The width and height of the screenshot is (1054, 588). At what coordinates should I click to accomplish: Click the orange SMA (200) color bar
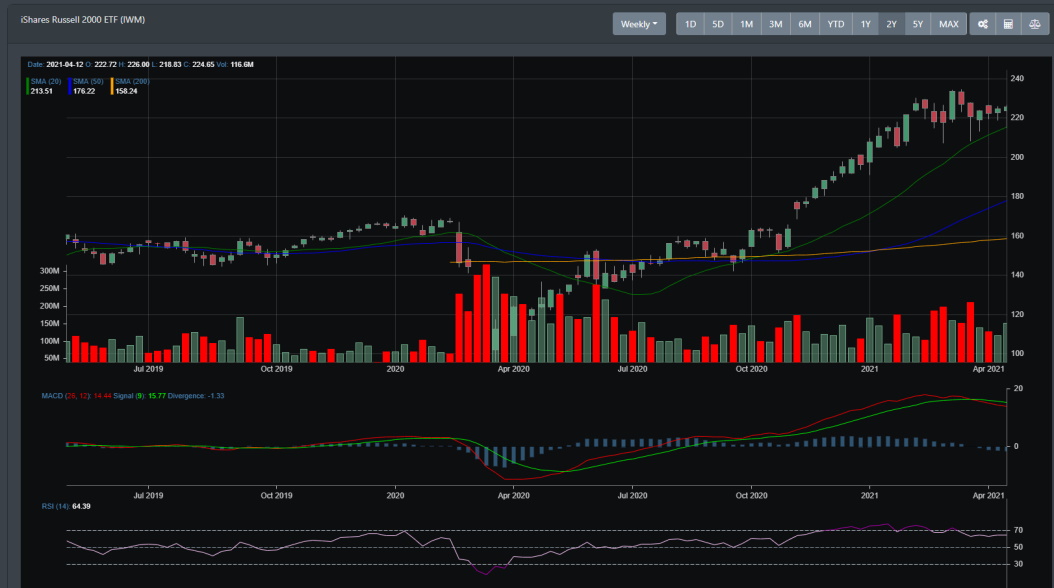click(112, 86)
